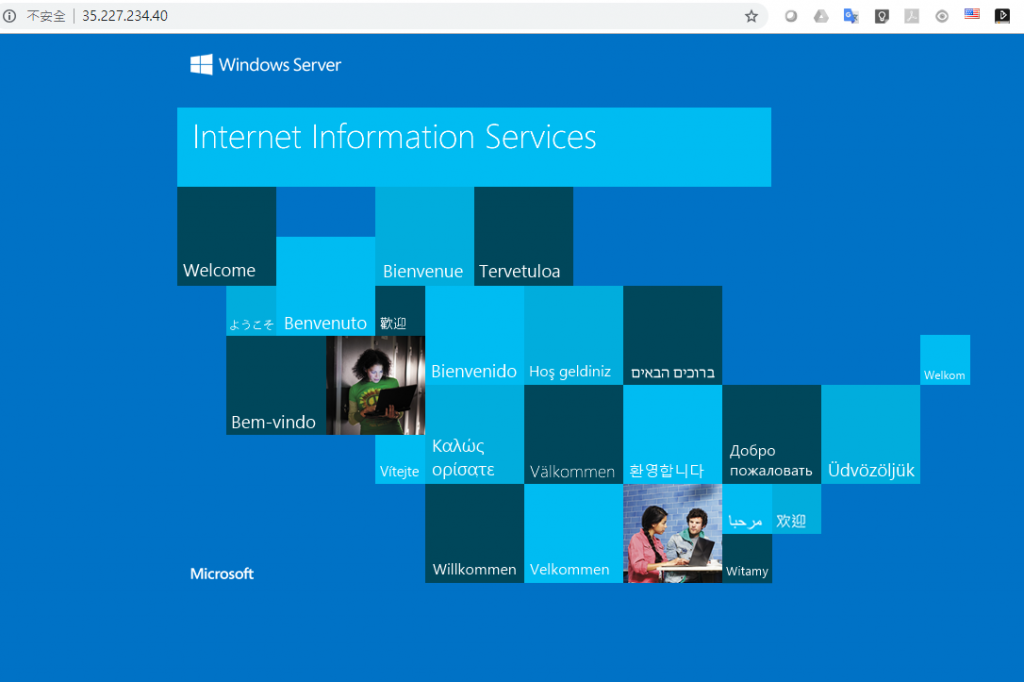This screenshot has width=1024, height=682.
Task: Click the traditional Chinese 歡迎 tile
Action: click(x=400, y=311)
